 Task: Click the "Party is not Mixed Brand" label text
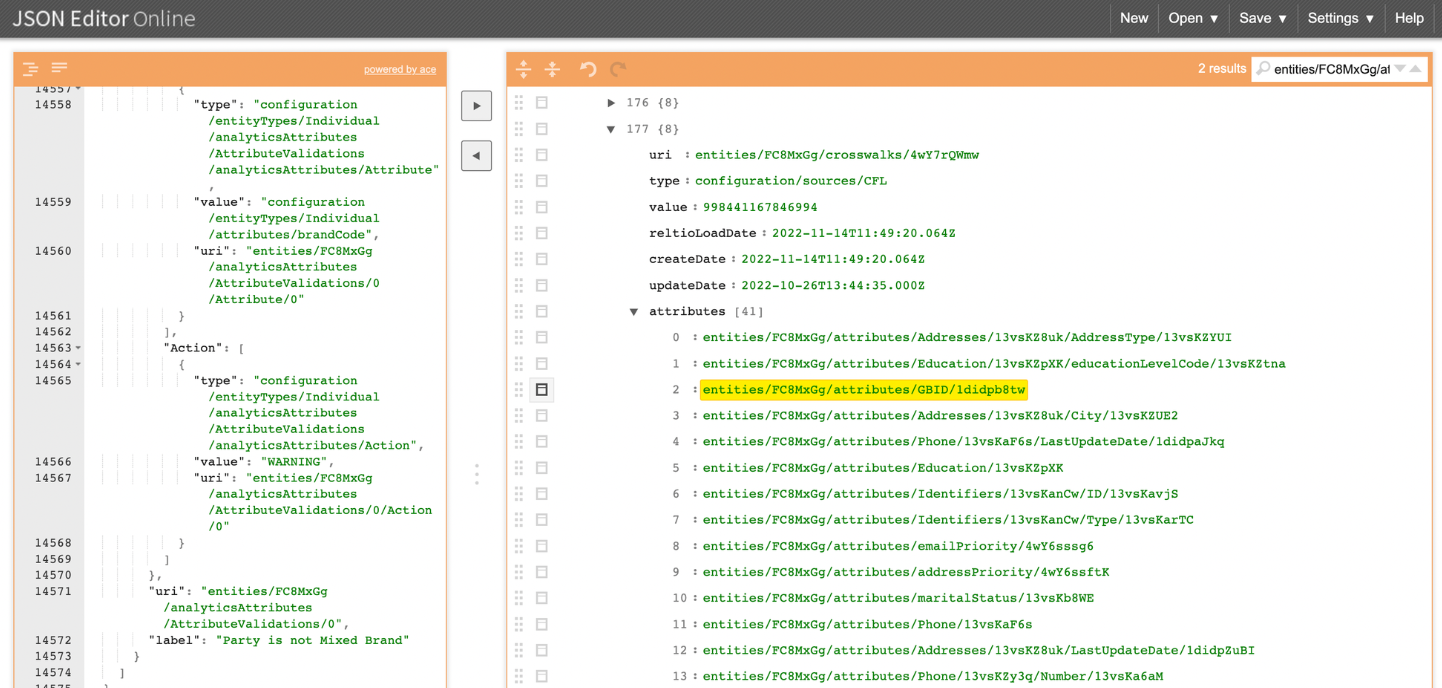pyautogui.click(x=313, y=640)
